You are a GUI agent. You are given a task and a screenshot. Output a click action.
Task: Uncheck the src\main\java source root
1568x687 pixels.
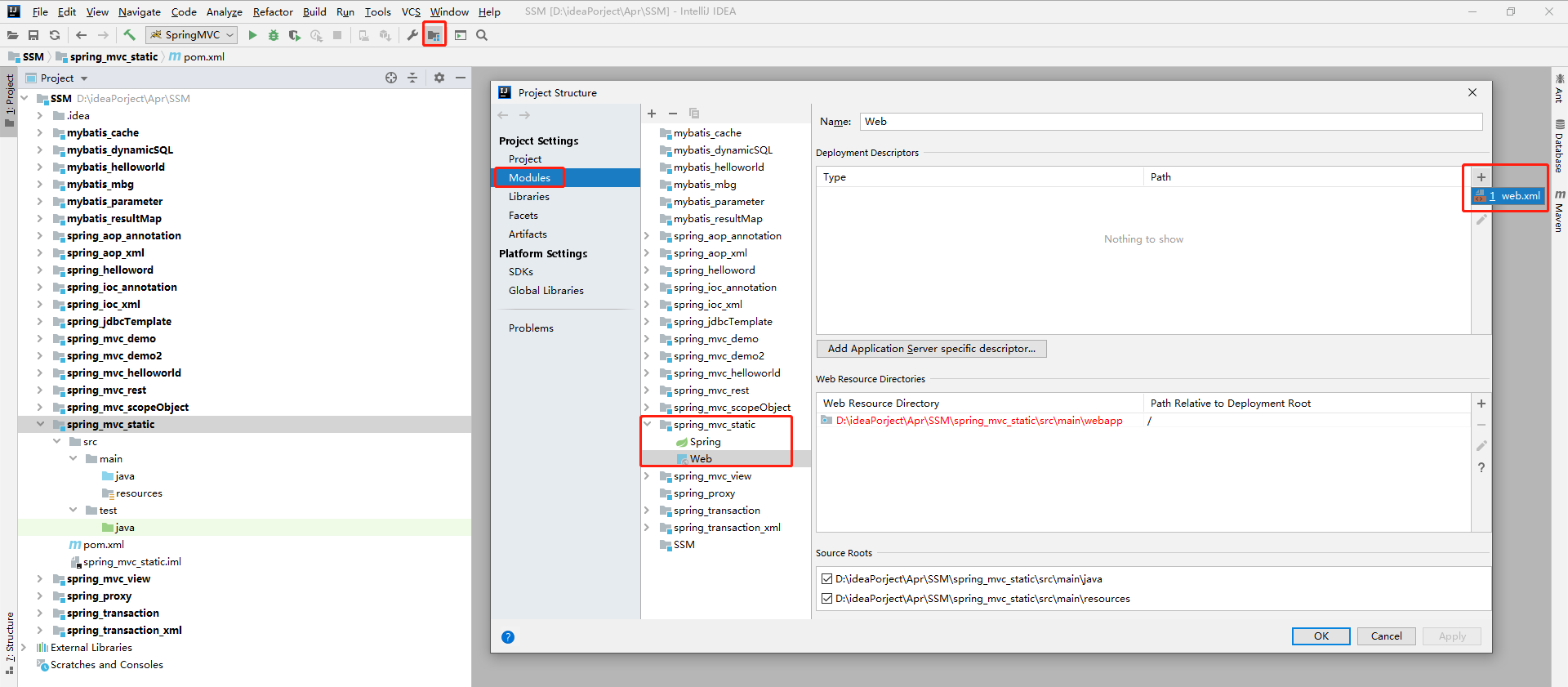(x=826, y=579)
